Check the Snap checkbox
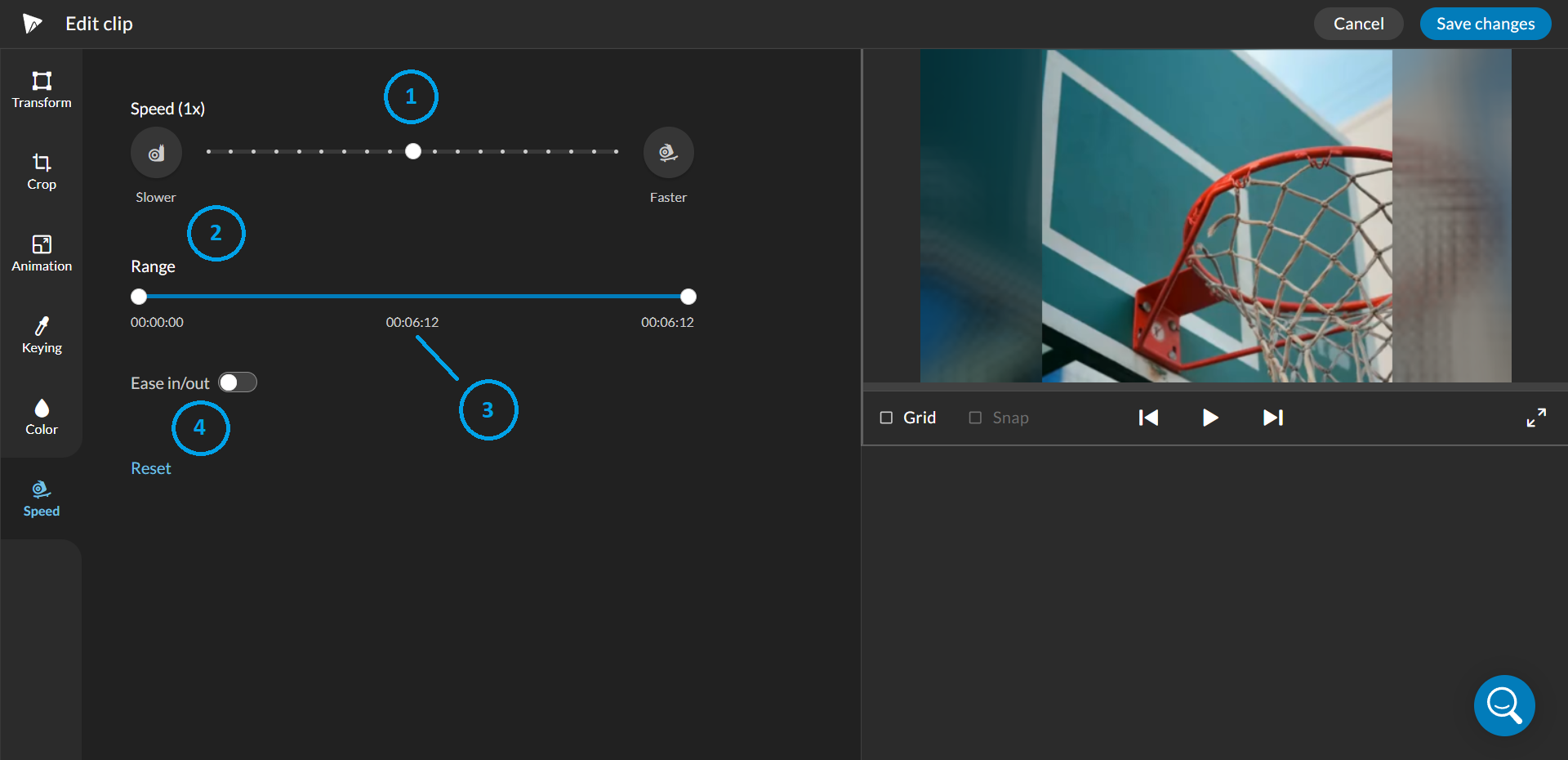1568x760 pixels. tap(975, 418)
